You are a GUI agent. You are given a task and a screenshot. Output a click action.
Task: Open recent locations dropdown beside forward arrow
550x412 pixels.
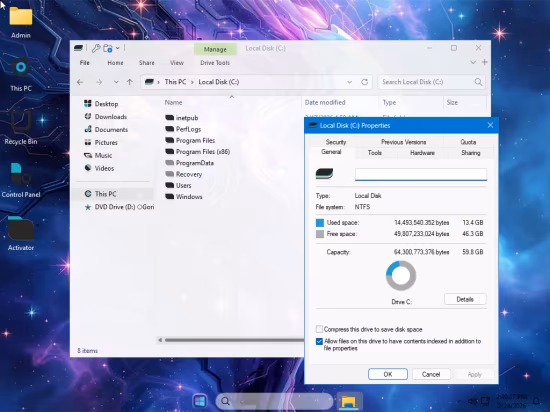click(x=116, y=82)
